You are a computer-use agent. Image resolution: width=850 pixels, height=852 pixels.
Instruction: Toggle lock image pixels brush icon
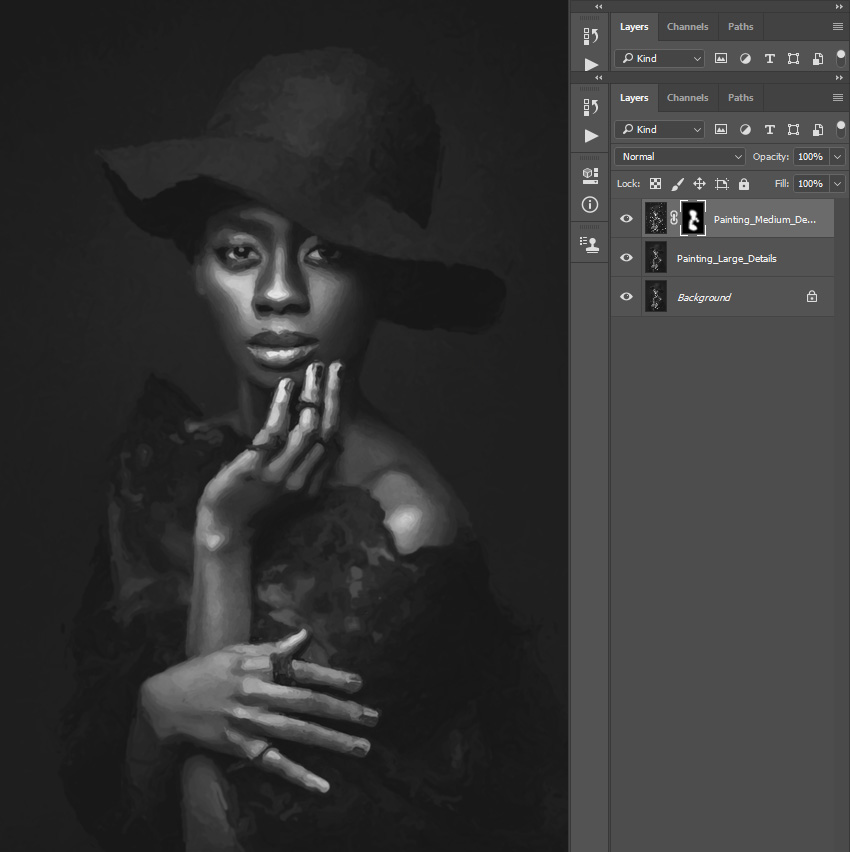[x=677, y=184]
